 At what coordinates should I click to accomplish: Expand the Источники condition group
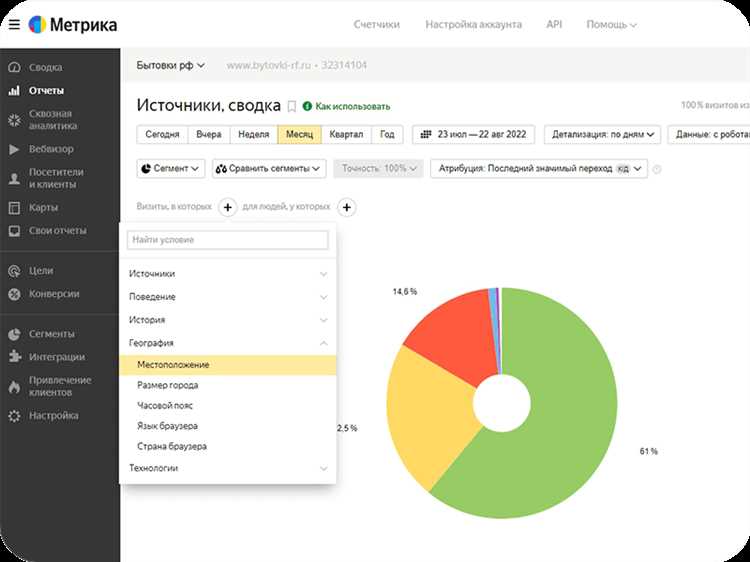point(229,274)
